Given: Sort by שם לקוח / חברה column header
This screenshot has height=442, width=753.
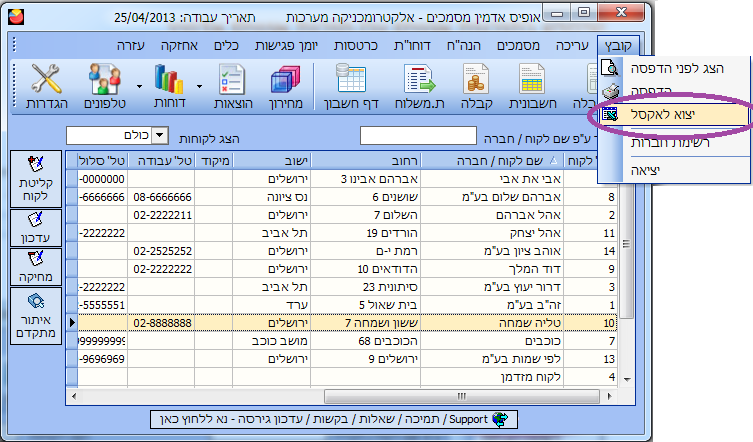Looking at the screenshot, I should 492,160.
